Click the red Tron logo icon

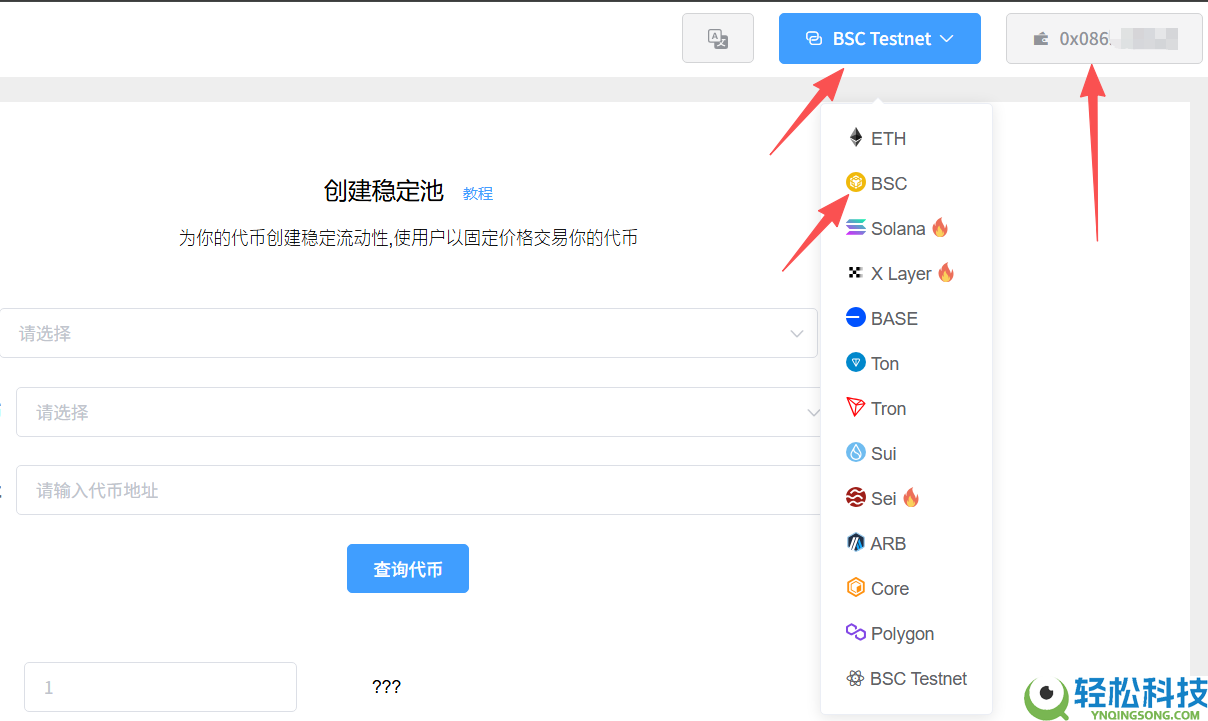point(855,408)
